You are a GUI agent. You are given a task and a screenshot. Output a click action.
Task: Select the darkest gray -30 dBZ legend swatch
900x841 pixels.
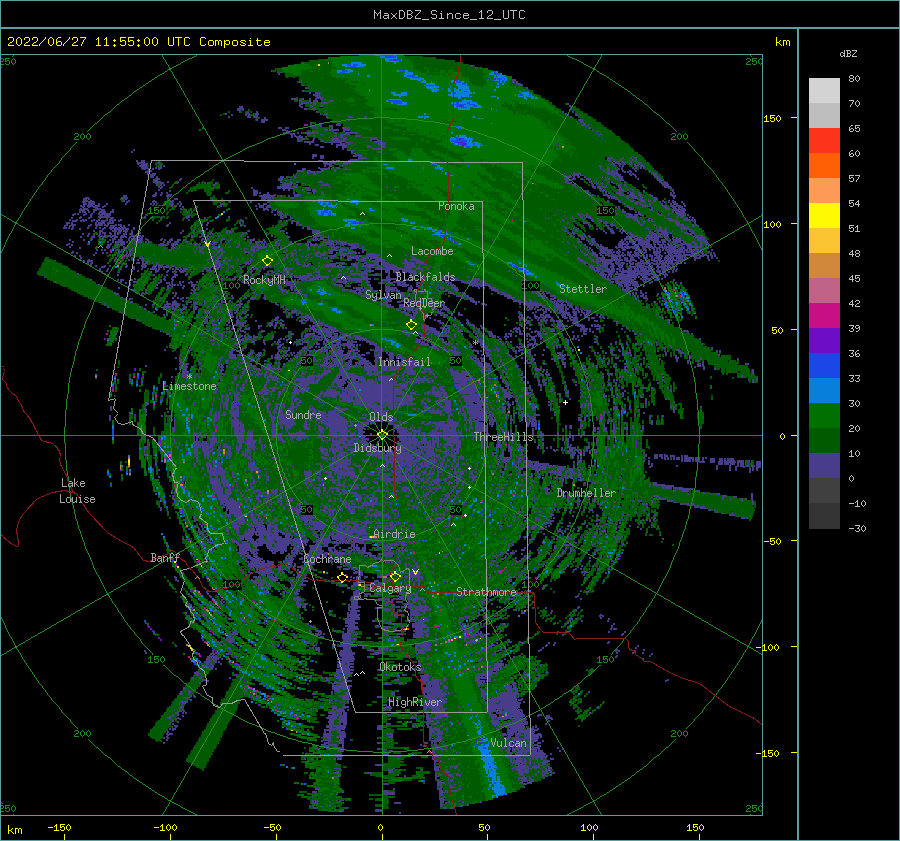point(824,516)
